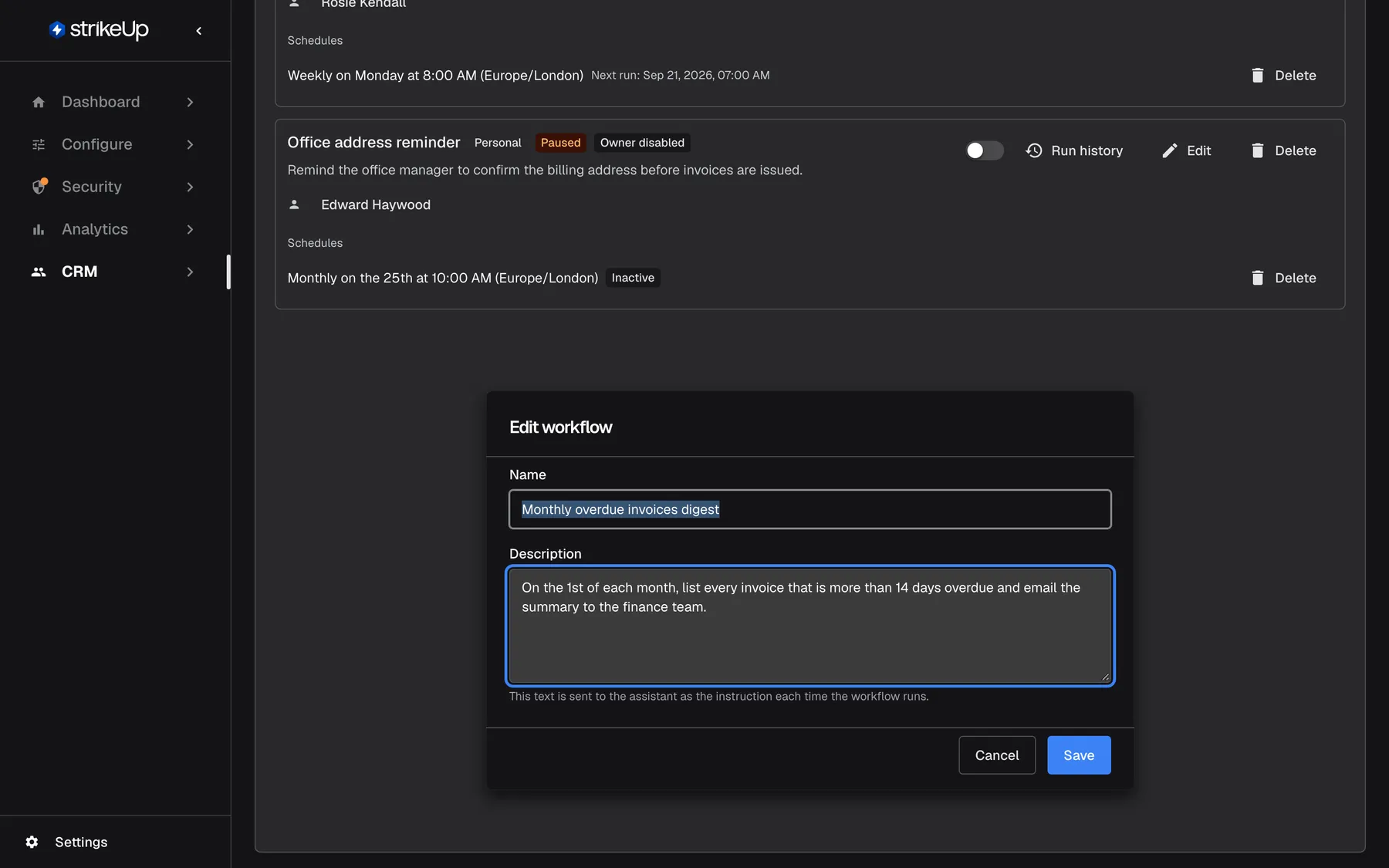Click trash icon for Monthly 25th schedule
1389x868 pixels.
click(1258, 278)
